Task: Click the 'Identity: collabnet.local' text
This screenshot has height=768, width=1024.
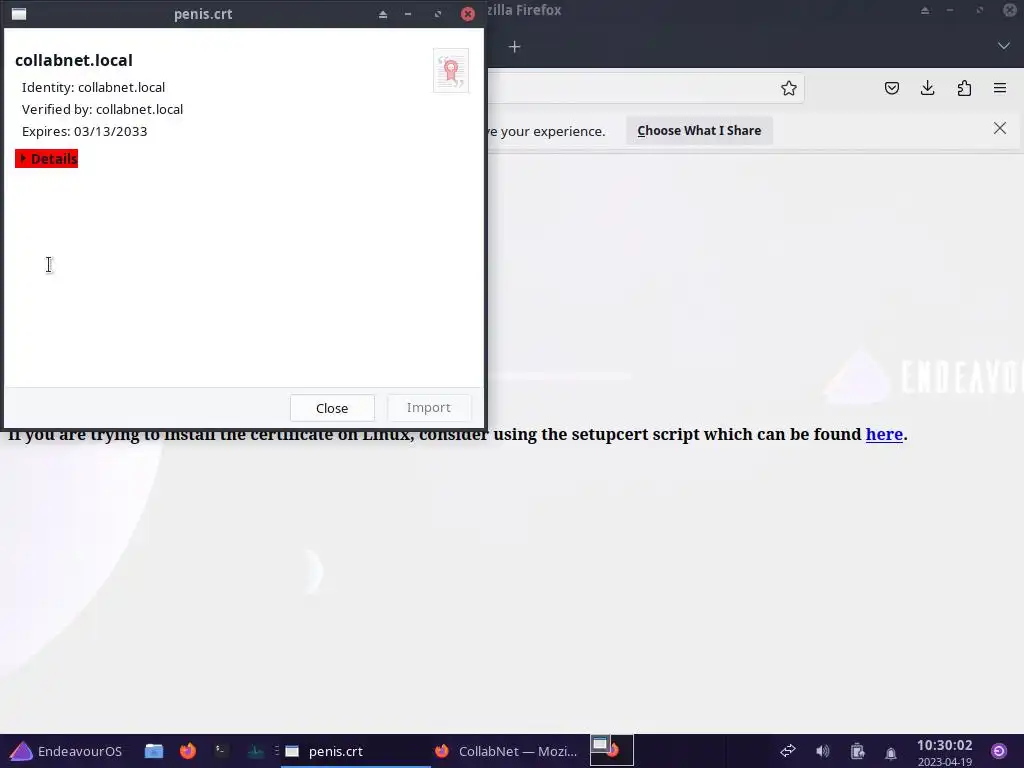Action: click(93, 88)
